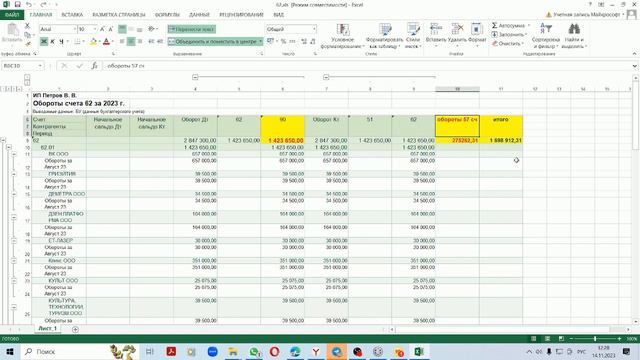Decrease decimal places
The width and height of the screenshot is (640, 360).
pyautogui.click(x=313, y=41)
